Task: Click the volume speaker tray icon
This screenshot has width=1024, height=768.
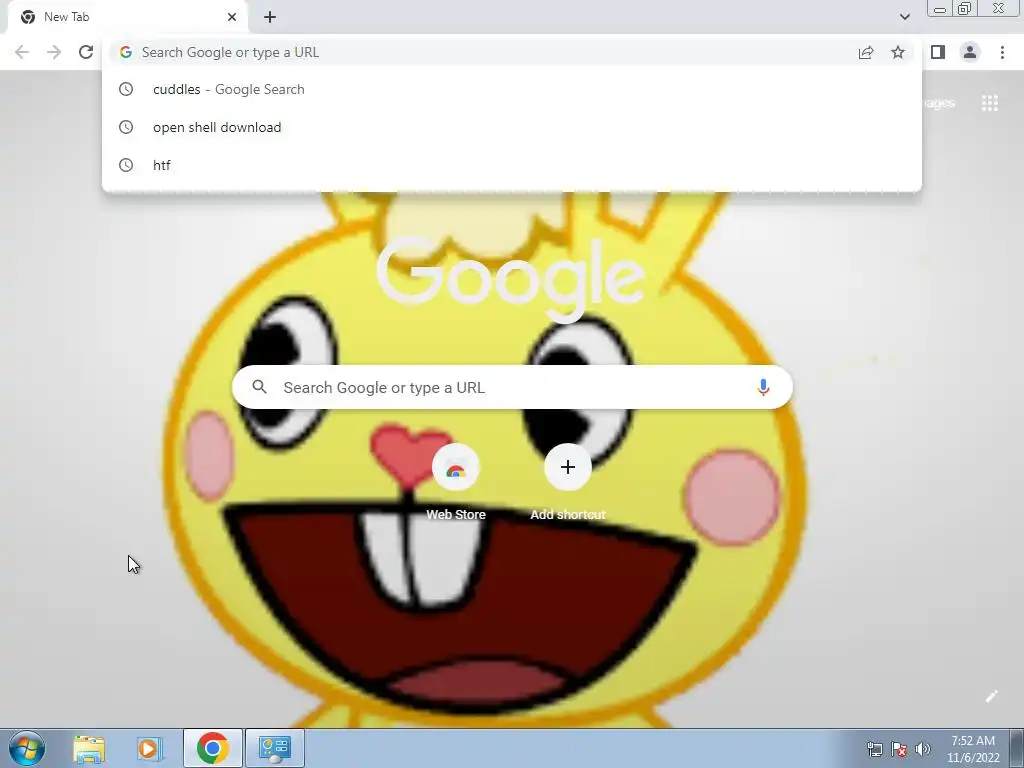Action: coord(922,749)
